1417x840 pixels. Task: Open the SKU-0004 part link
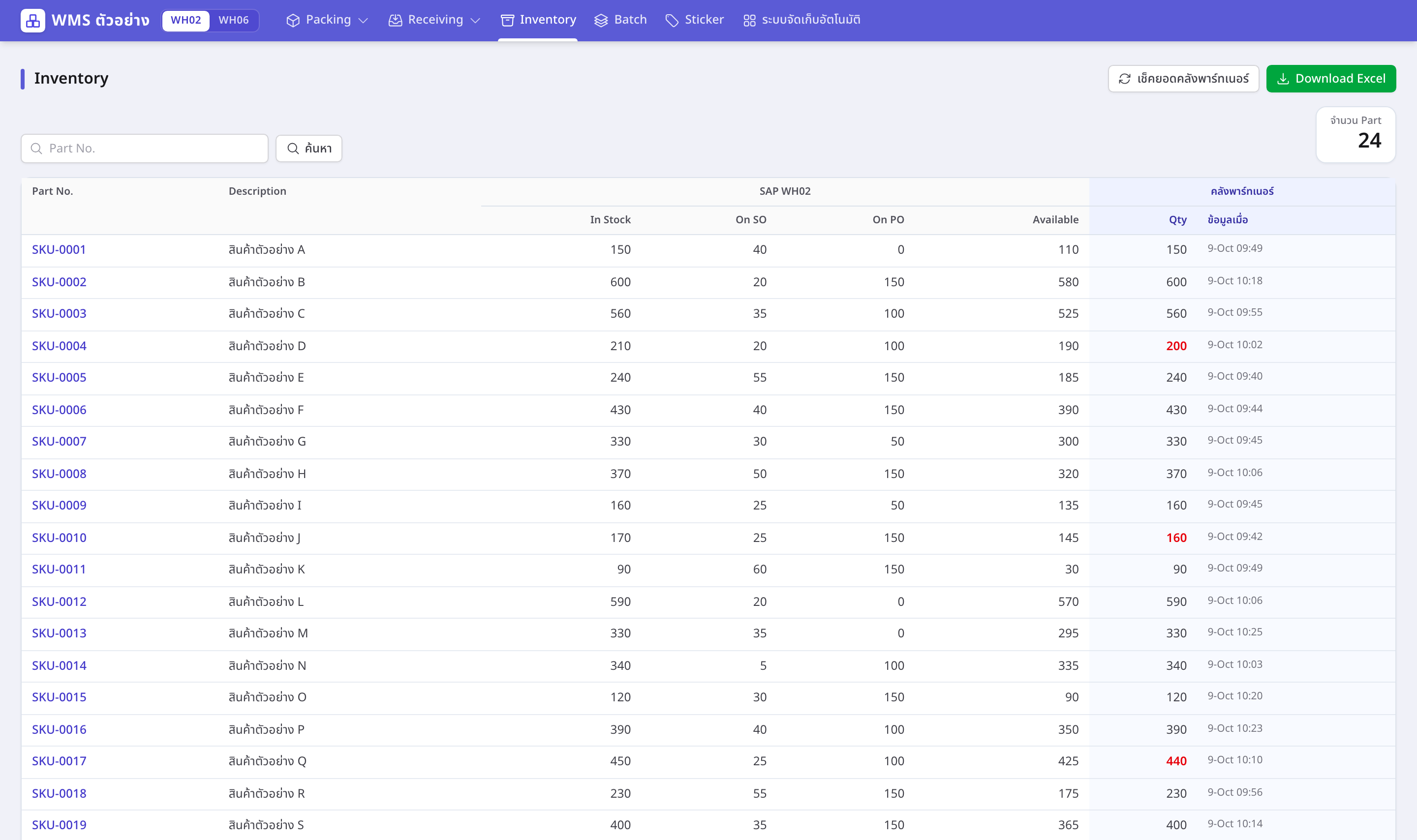[59, 346]
